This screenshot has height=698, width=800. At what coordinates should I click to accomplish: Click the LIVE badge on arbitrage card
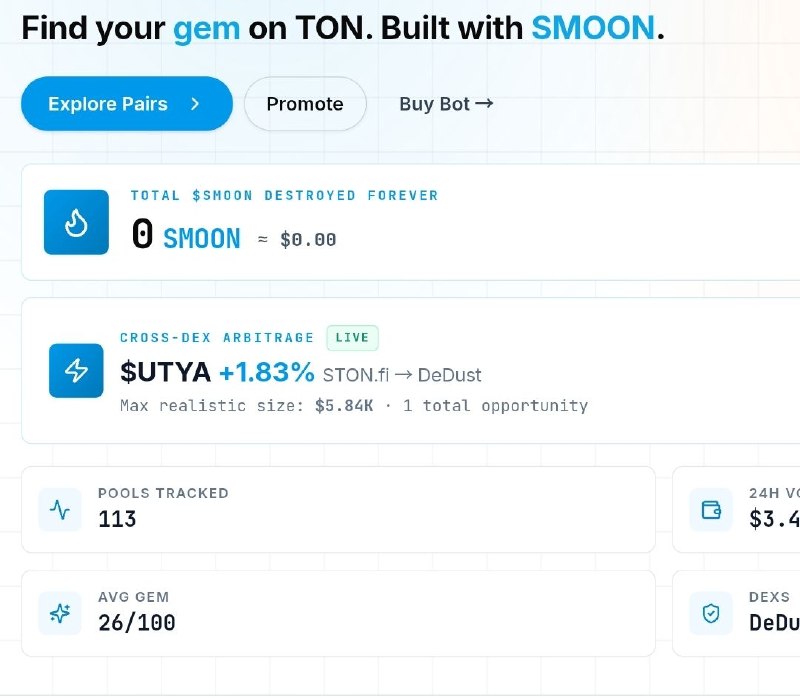pyautogui.click(x=353, y=338)
